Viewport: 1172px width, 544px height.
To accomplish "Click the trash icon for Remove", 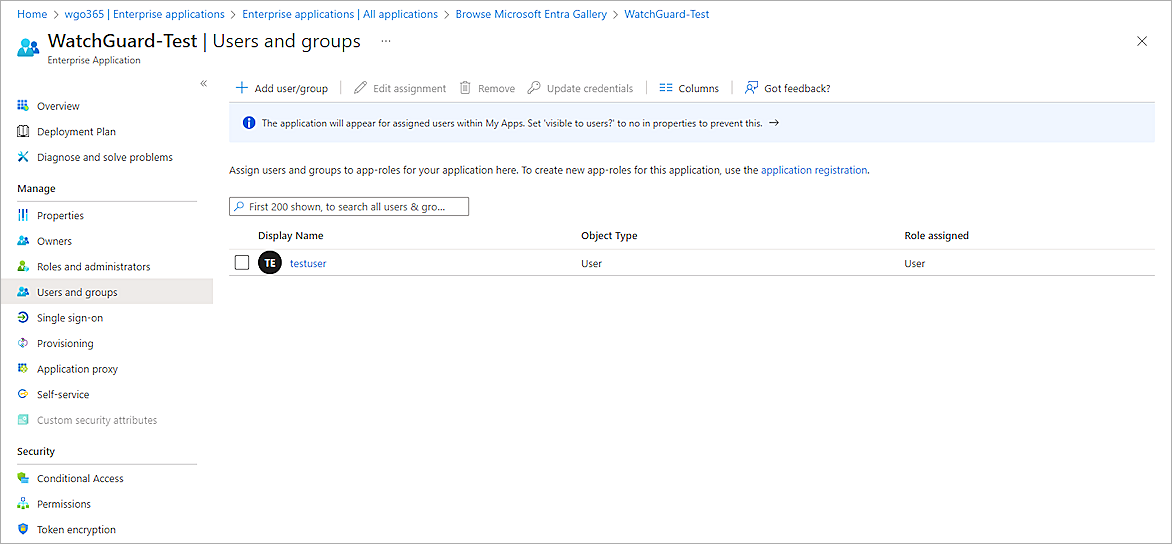I will [x=465, y=87].
